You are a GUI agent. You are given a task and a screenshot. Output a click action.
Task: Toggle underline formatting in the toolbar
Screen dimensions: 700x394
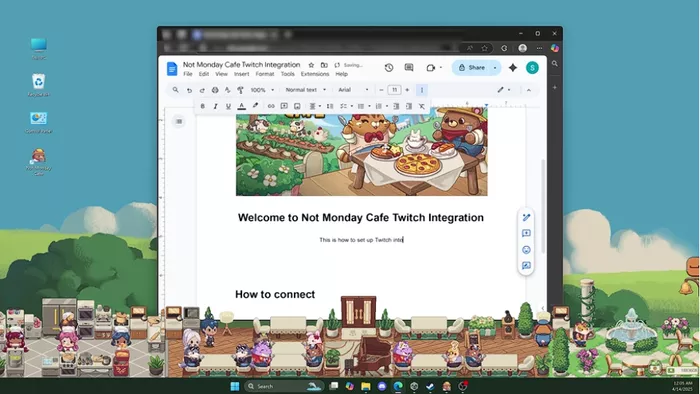click(228, 106)
